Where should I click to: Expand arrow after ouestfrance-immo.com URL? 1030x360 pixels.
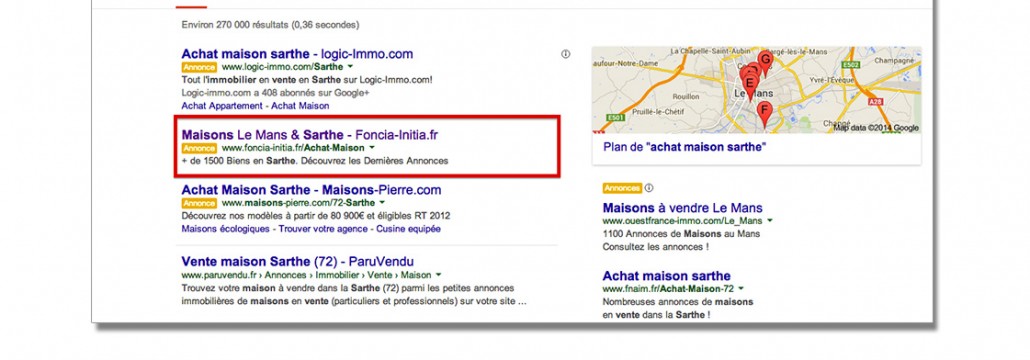769,221
